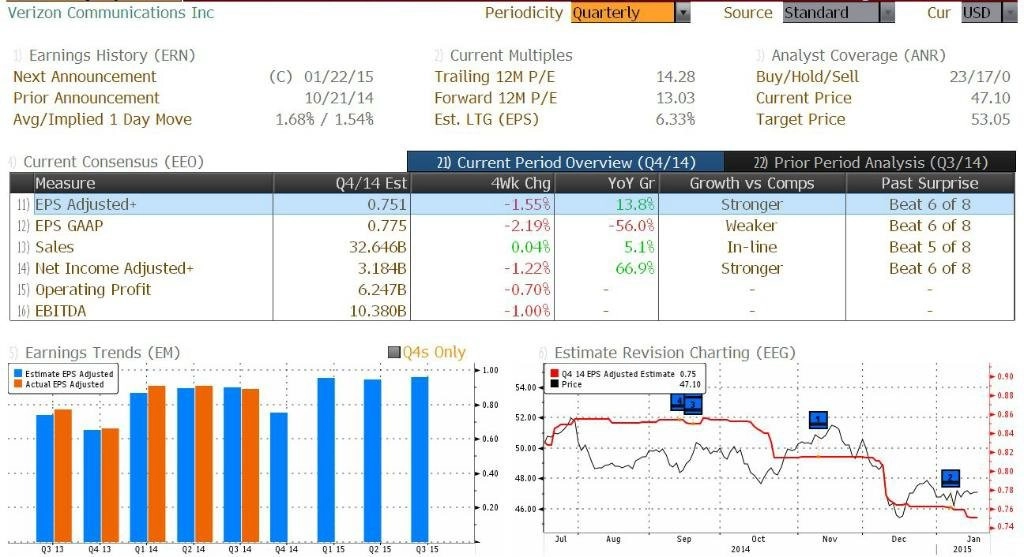Switch to Current Period Overview (Q4/14) tab
Viewport: 1024px width, 557px height.
coord(566,162)
